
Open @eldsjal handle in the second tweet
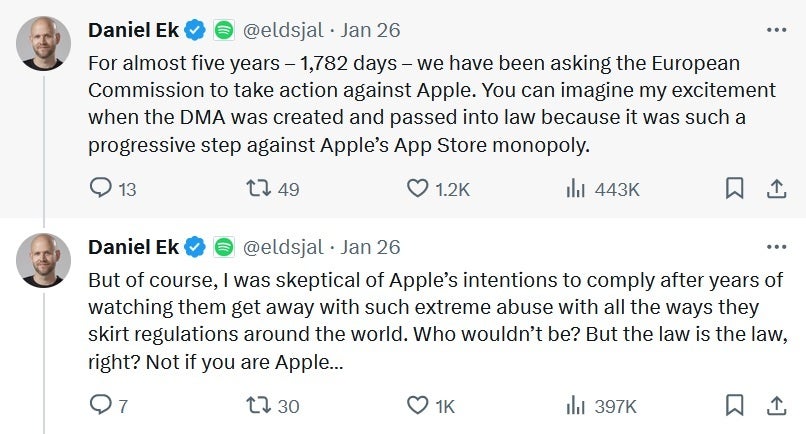click(x=284, y=246)
